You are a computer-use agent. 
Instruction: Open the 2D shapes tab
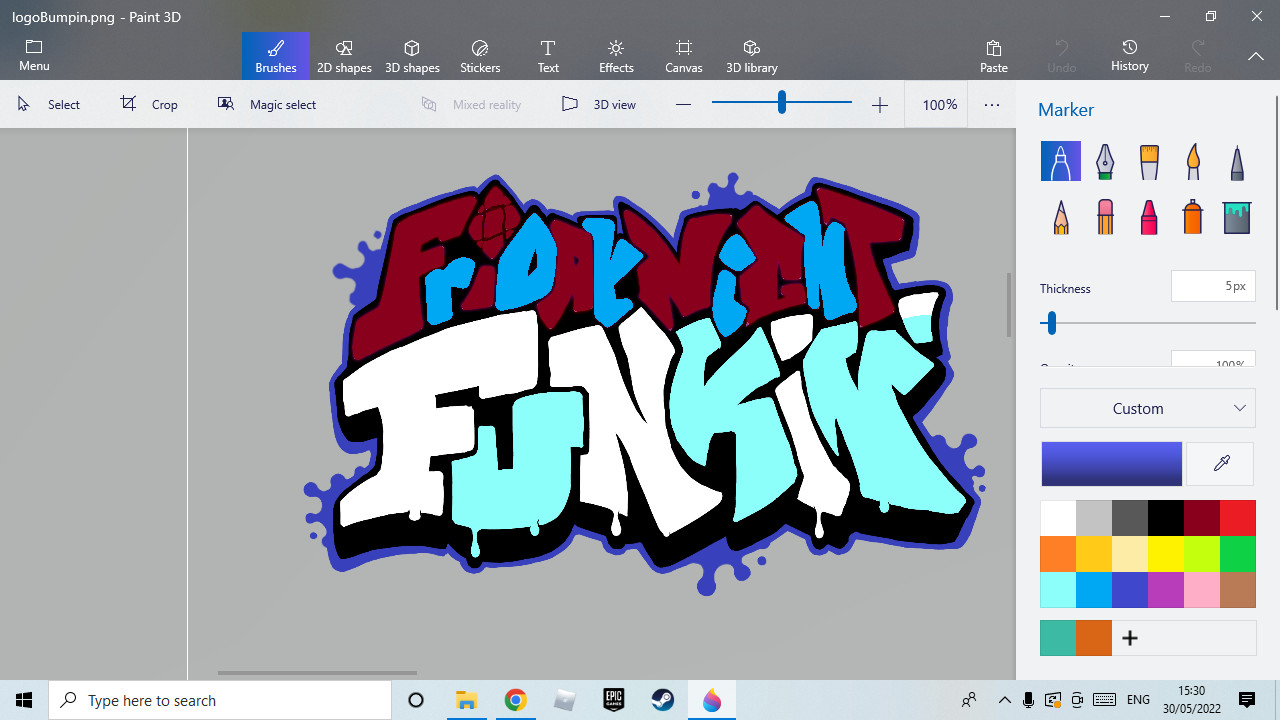(x=344, y=56)
